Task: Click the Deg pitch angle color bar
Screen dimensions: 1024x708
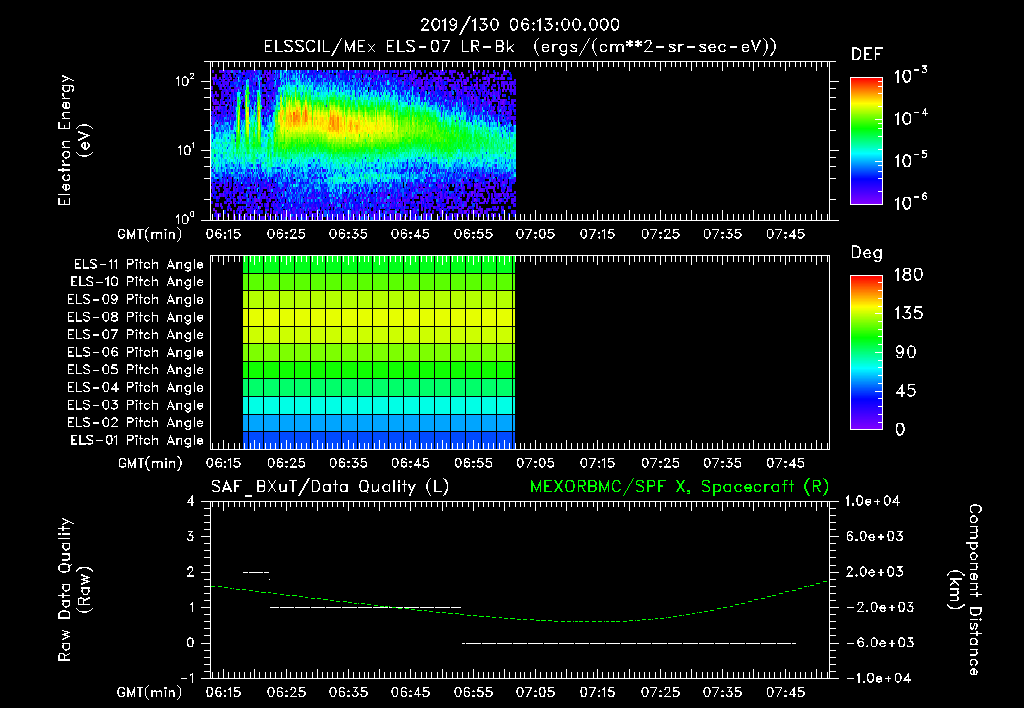Action: pos(866,352)
